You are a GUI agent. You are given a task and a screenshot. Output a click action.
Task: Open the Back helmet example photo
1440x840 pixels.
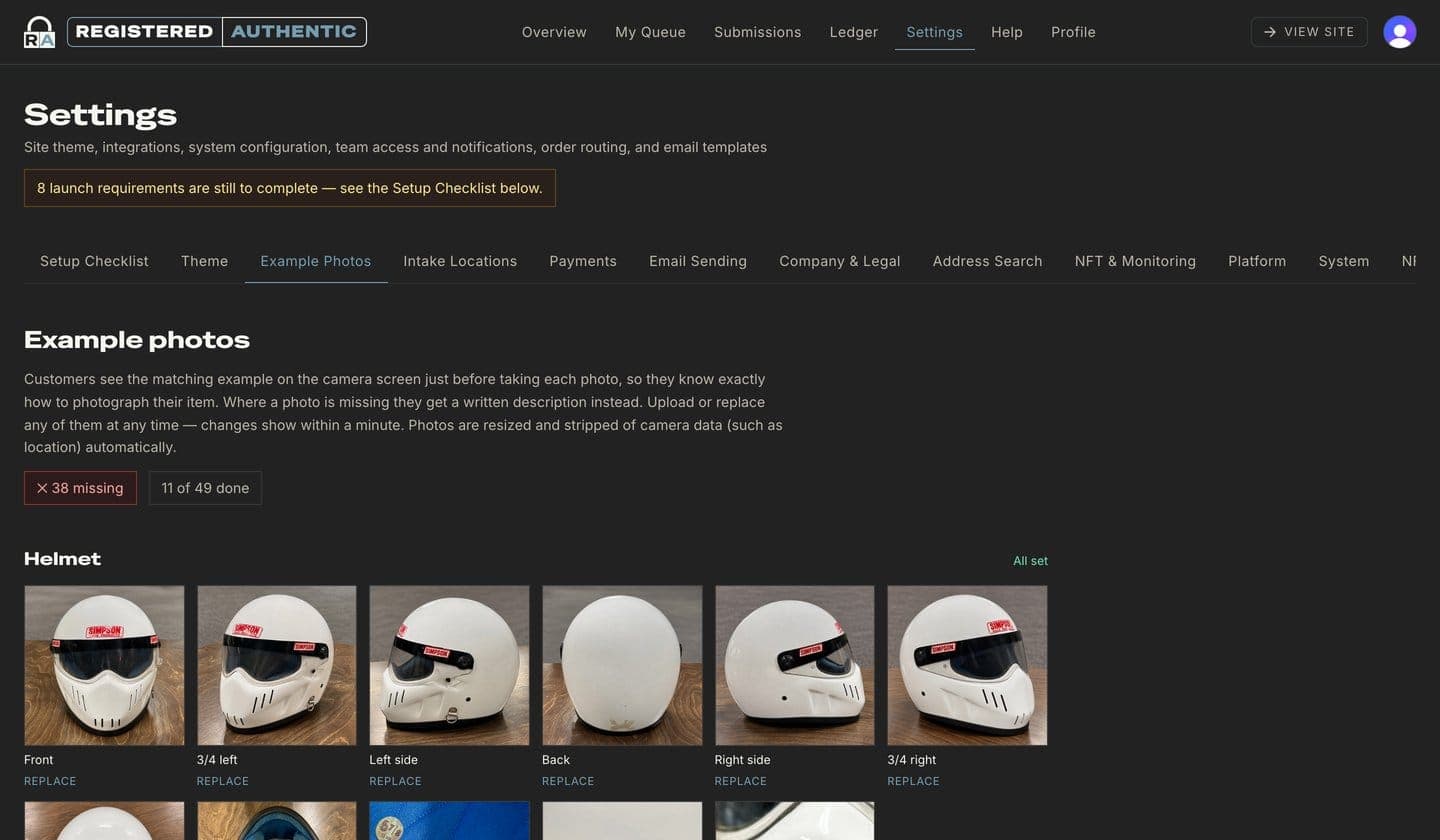coord(622,665)
